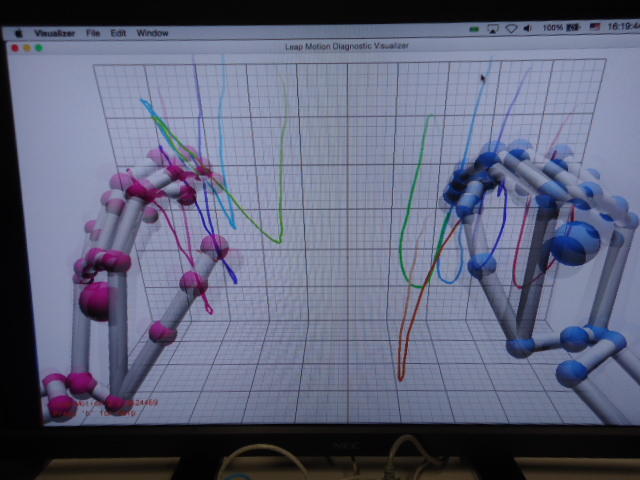Open the Edit menu

pos(118,33)
